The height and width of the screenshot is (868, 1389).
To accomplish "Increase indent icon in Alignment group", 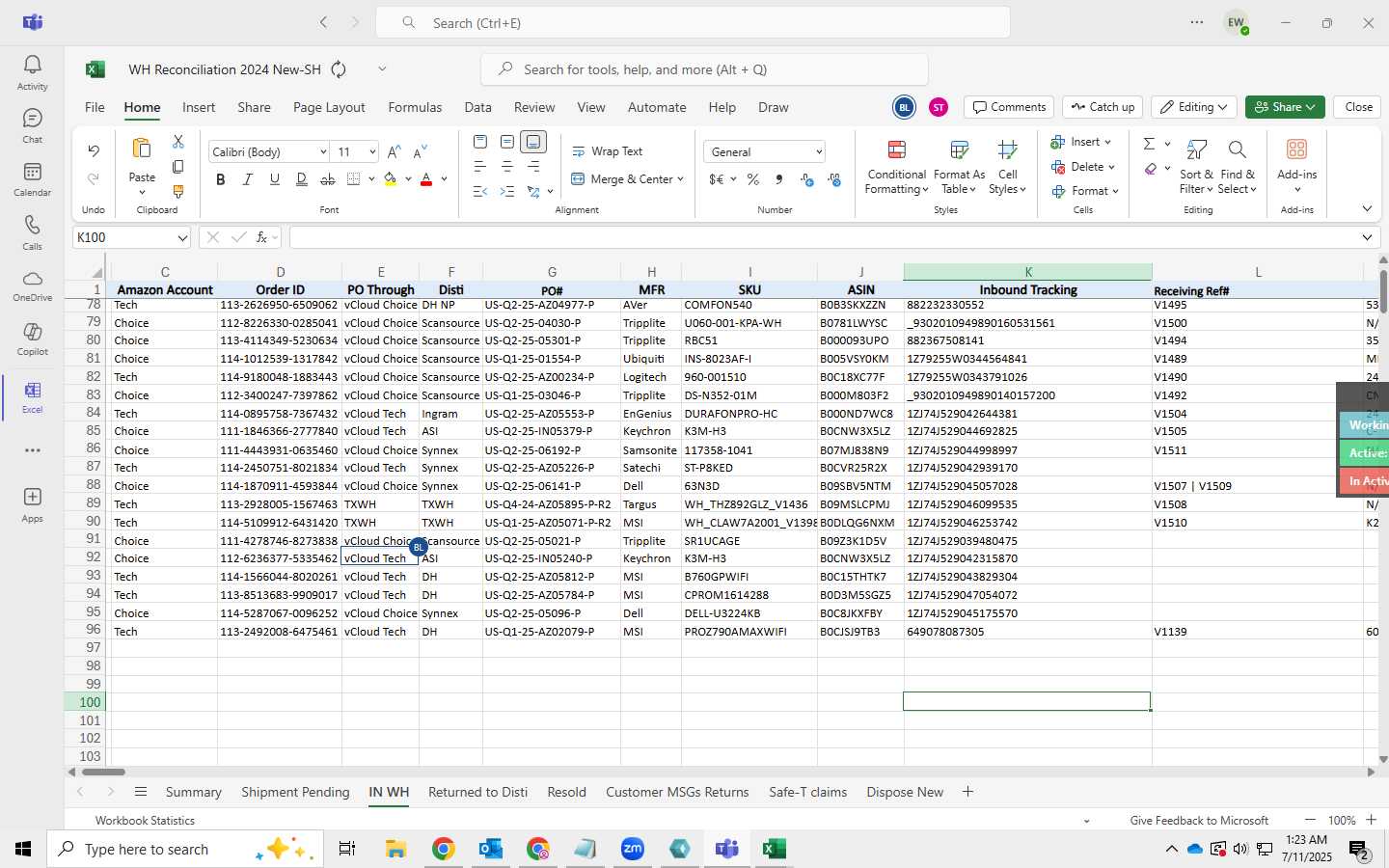I will (507, 192).
